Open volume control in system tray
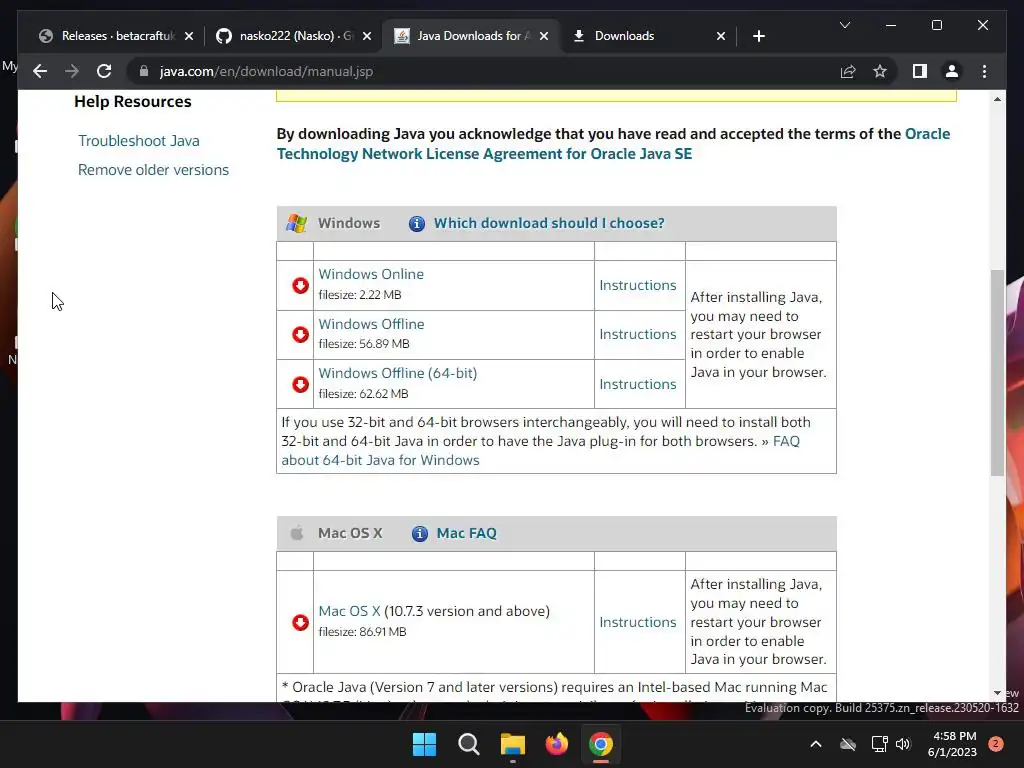The width and height of the screenshot is (1024, 768). (903, 744)
